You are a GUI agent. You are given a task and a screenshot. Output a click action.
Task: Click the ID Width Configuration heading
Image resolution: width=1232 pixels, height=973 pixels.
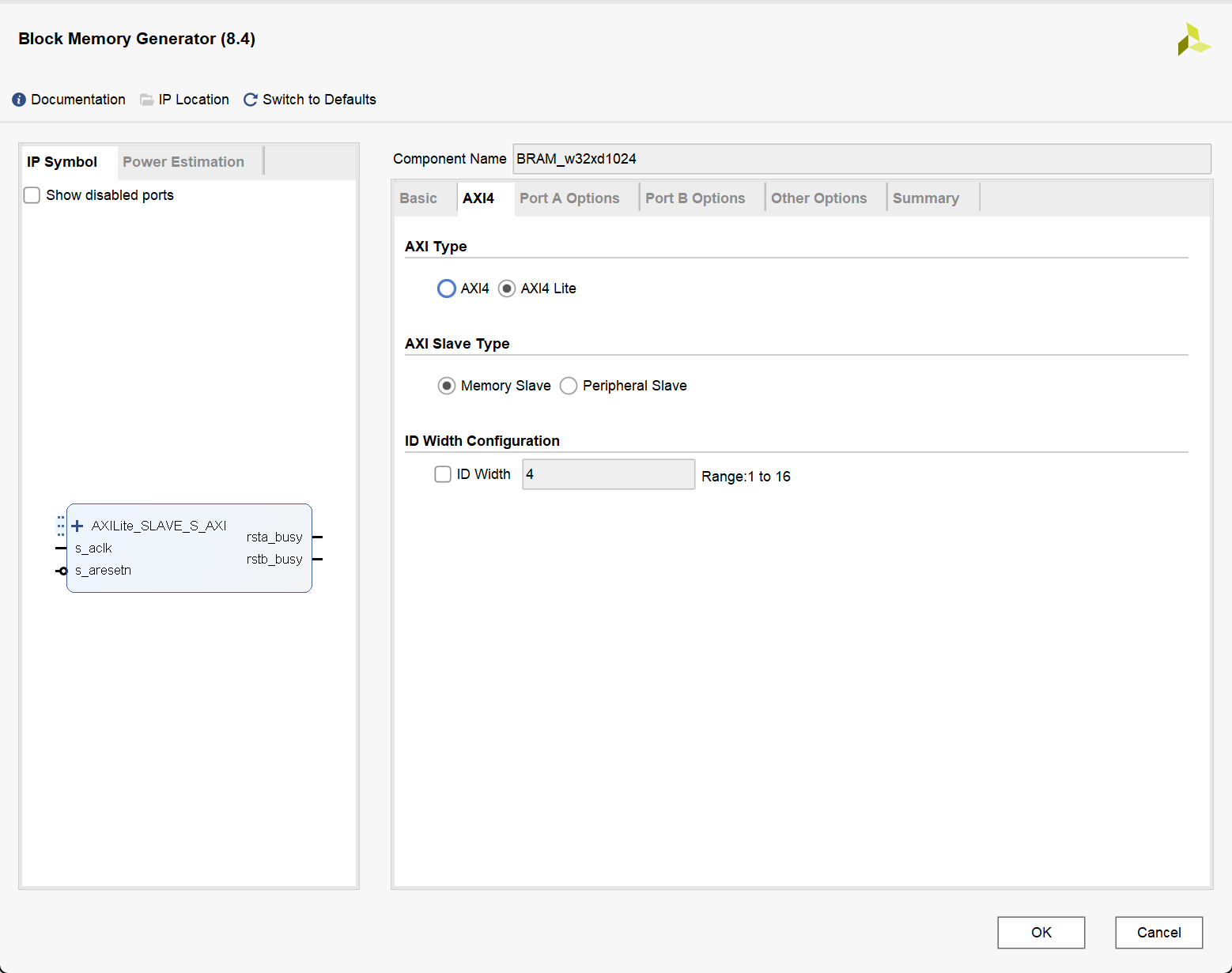point(482,441)
